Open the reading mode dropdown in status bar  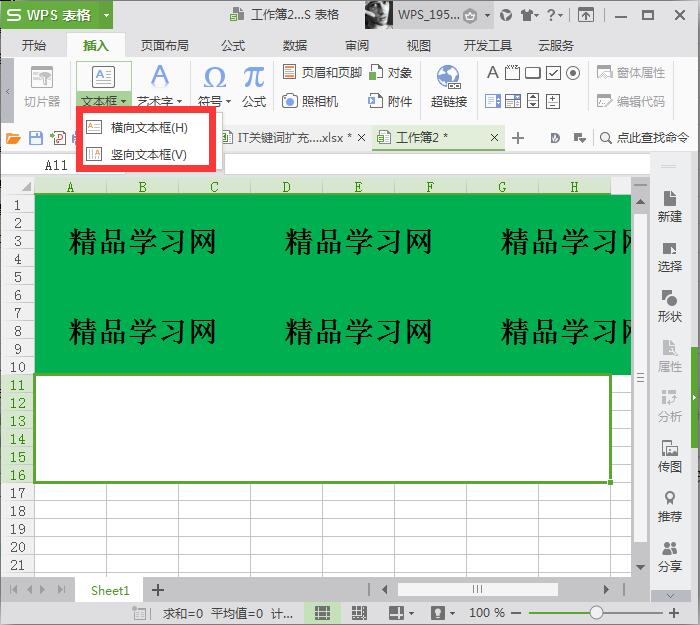411,613
